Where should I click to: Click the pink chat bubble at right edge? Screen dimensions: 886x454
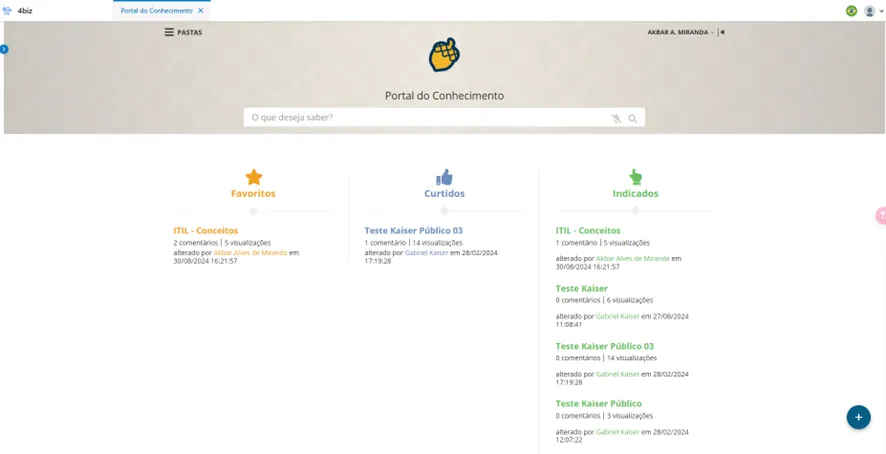pos(880,215)
